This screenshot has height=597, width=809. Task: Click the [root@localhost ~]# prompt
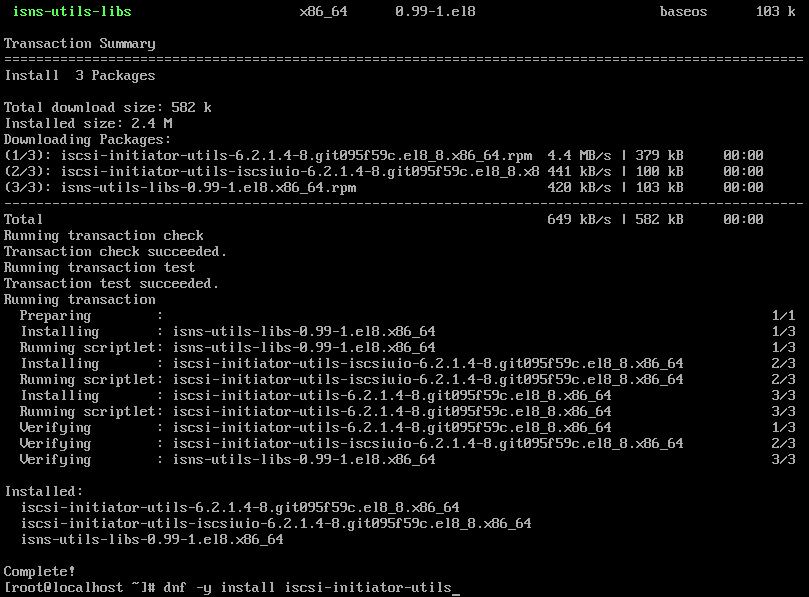[x=79, y=587]
